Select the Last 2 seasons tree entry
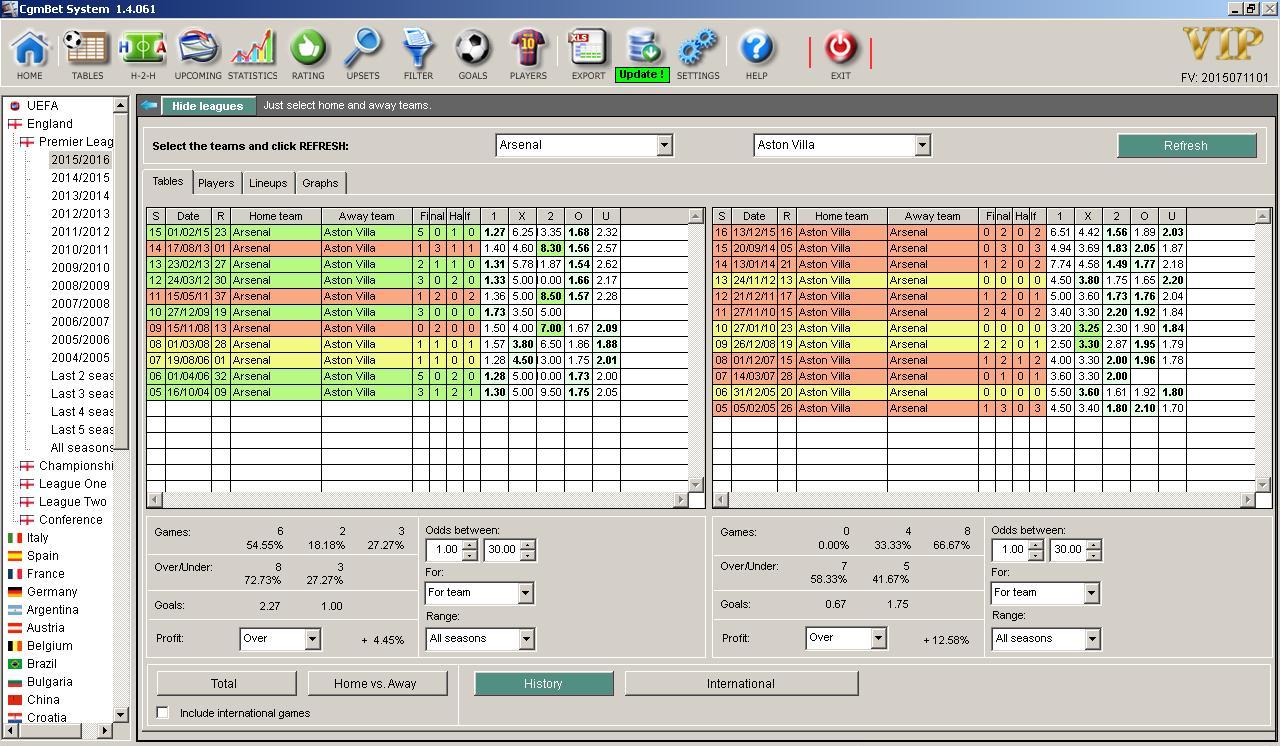The image size is (1280, 746). coord(82,375)
